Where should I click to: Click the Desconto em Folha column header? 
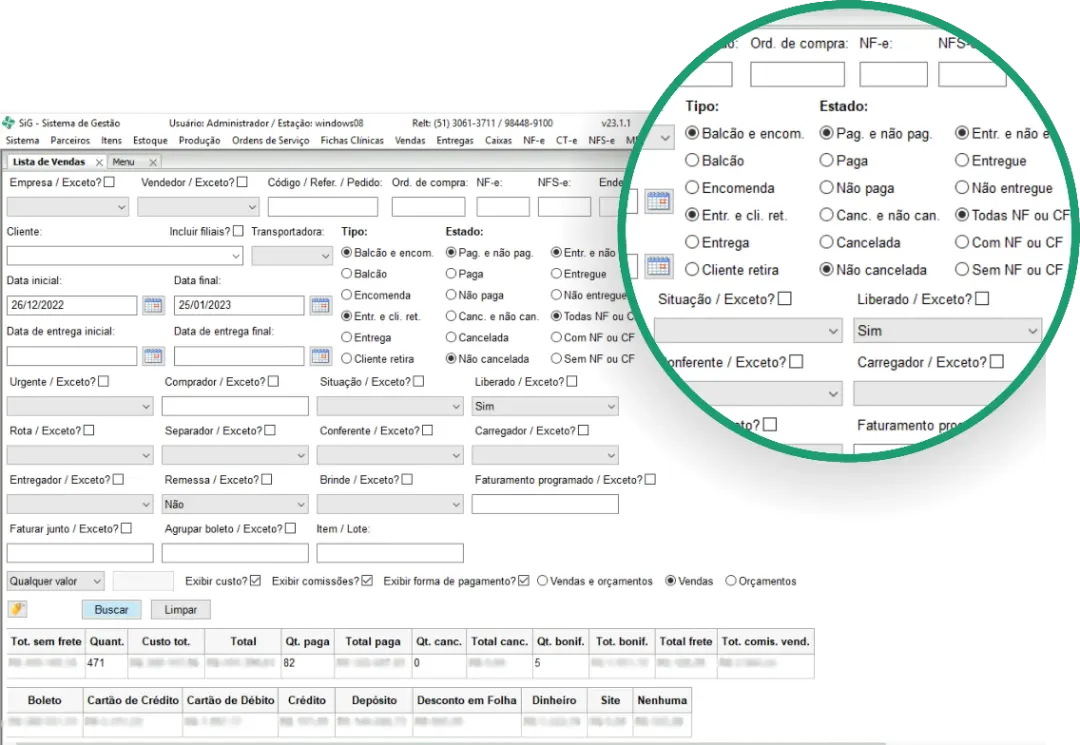(x=466, y=700)
